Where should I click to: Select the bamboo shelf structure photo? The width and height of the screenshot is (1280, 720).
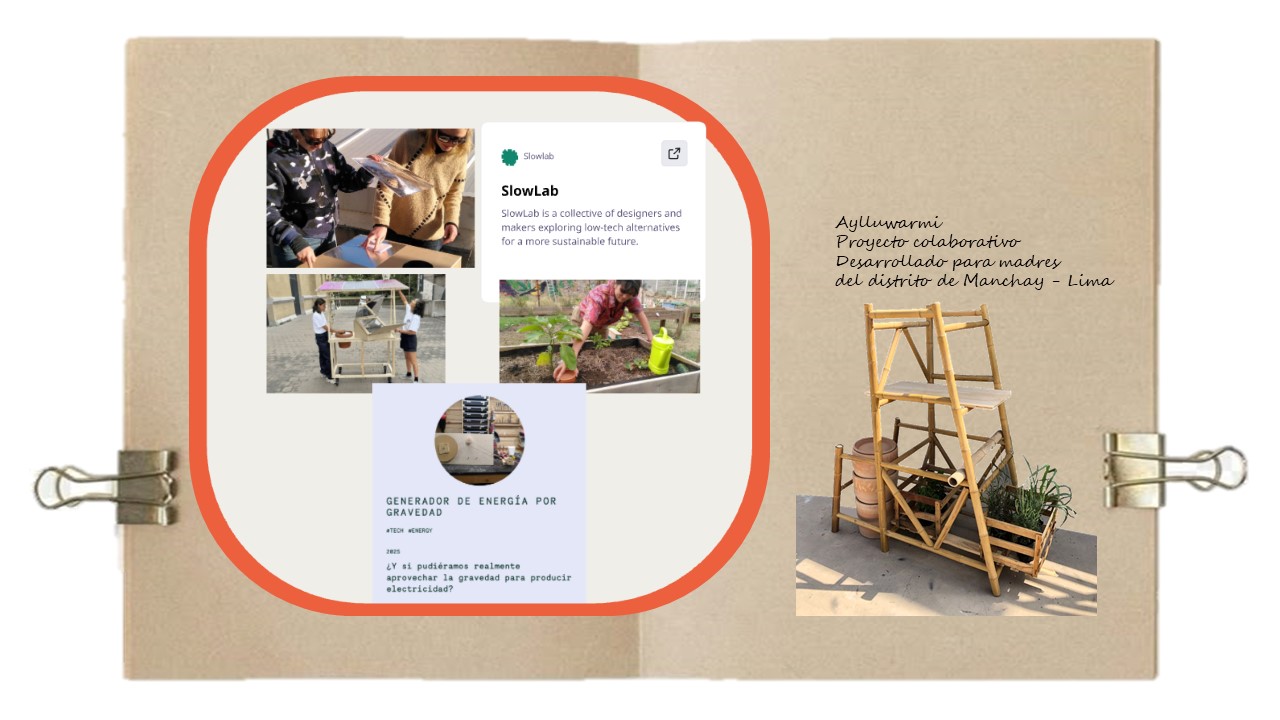(x=946, y=458)
